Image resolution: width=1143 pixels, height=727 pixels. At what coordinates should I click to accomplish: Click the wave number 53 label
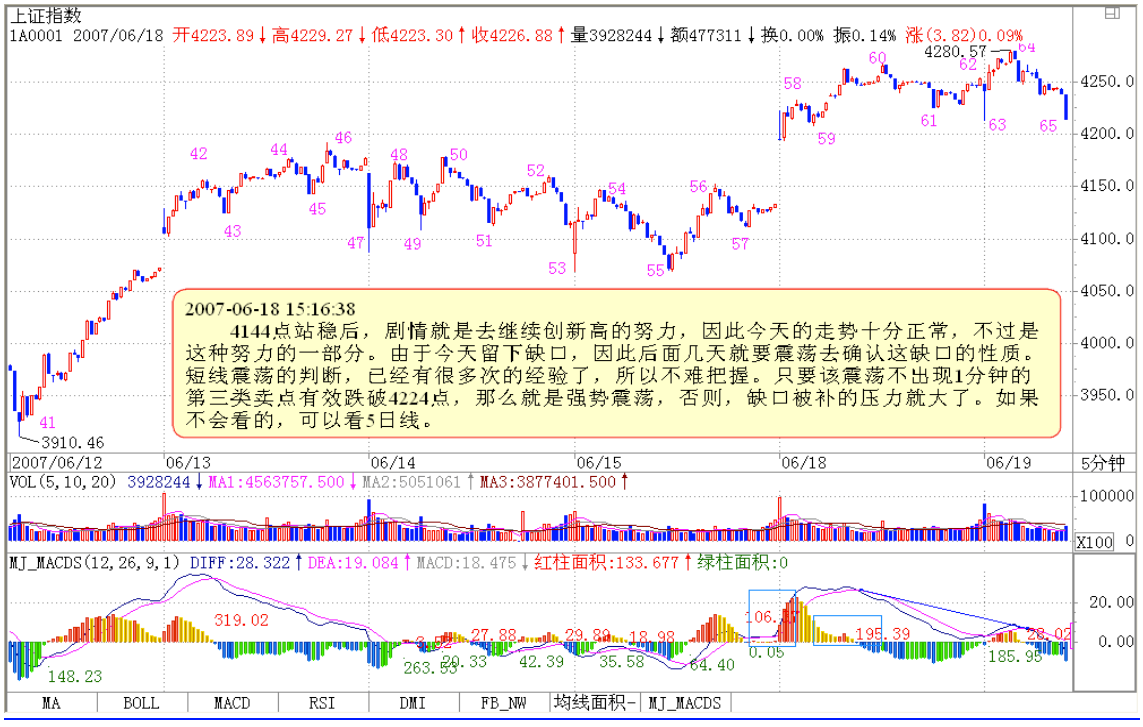pos(558,268)
